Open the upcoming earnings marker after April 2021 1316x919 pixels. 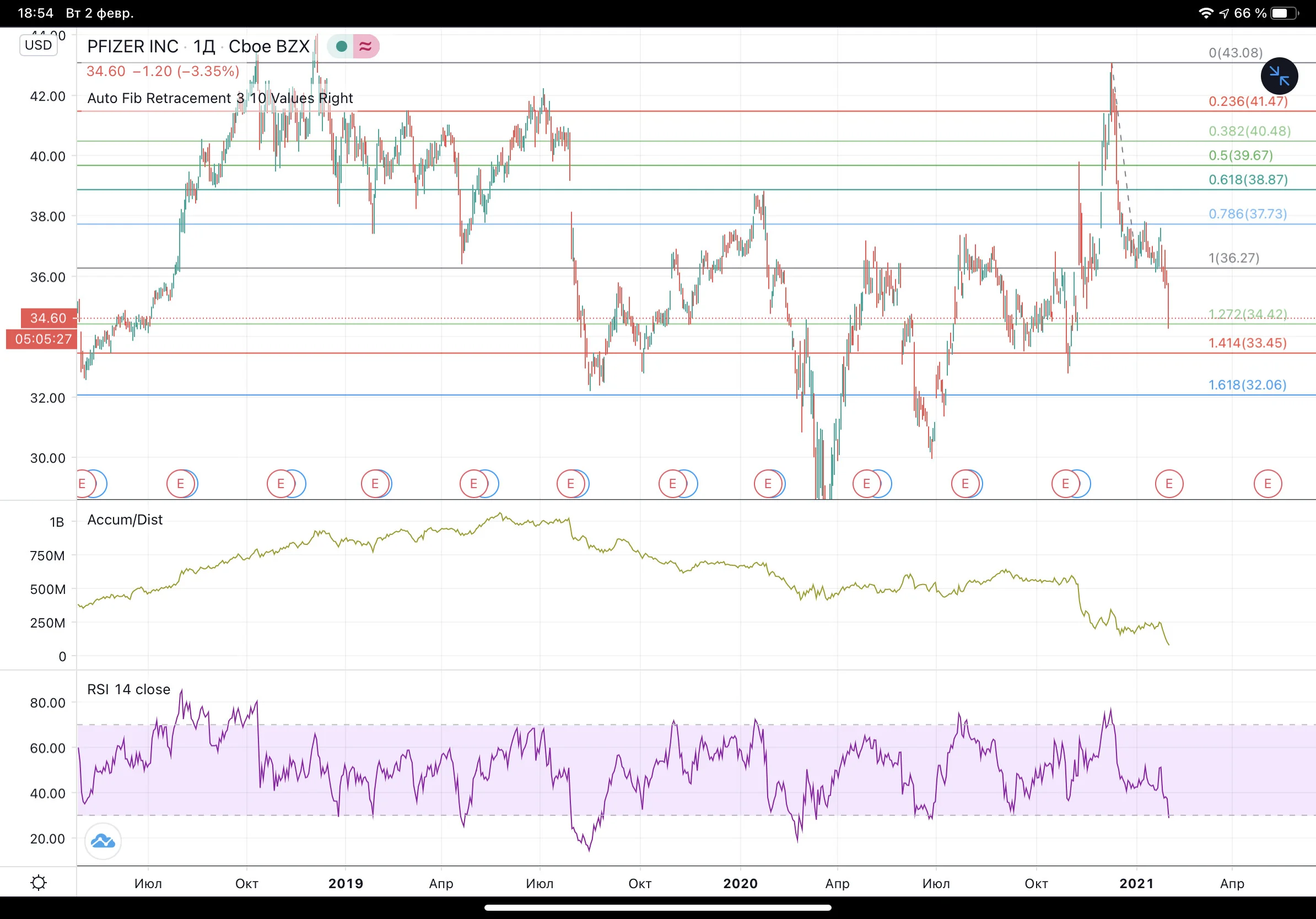coord(1268,484)
